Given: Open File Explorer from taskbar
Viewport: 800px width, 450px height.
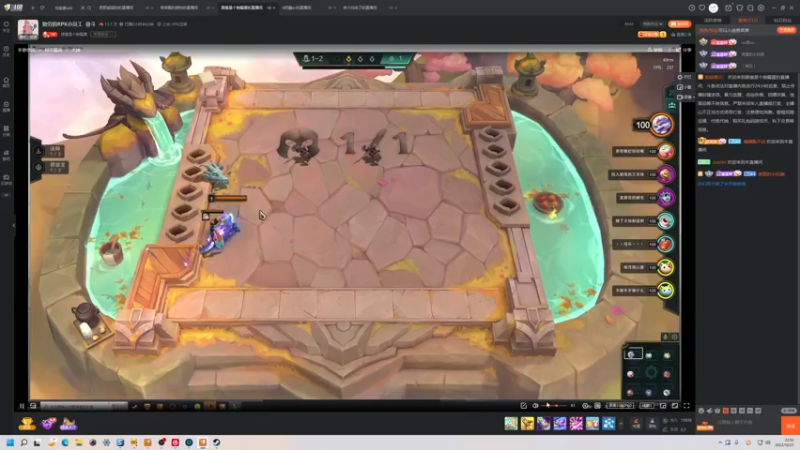Looking at the screenshot, I should pos(79,442).
